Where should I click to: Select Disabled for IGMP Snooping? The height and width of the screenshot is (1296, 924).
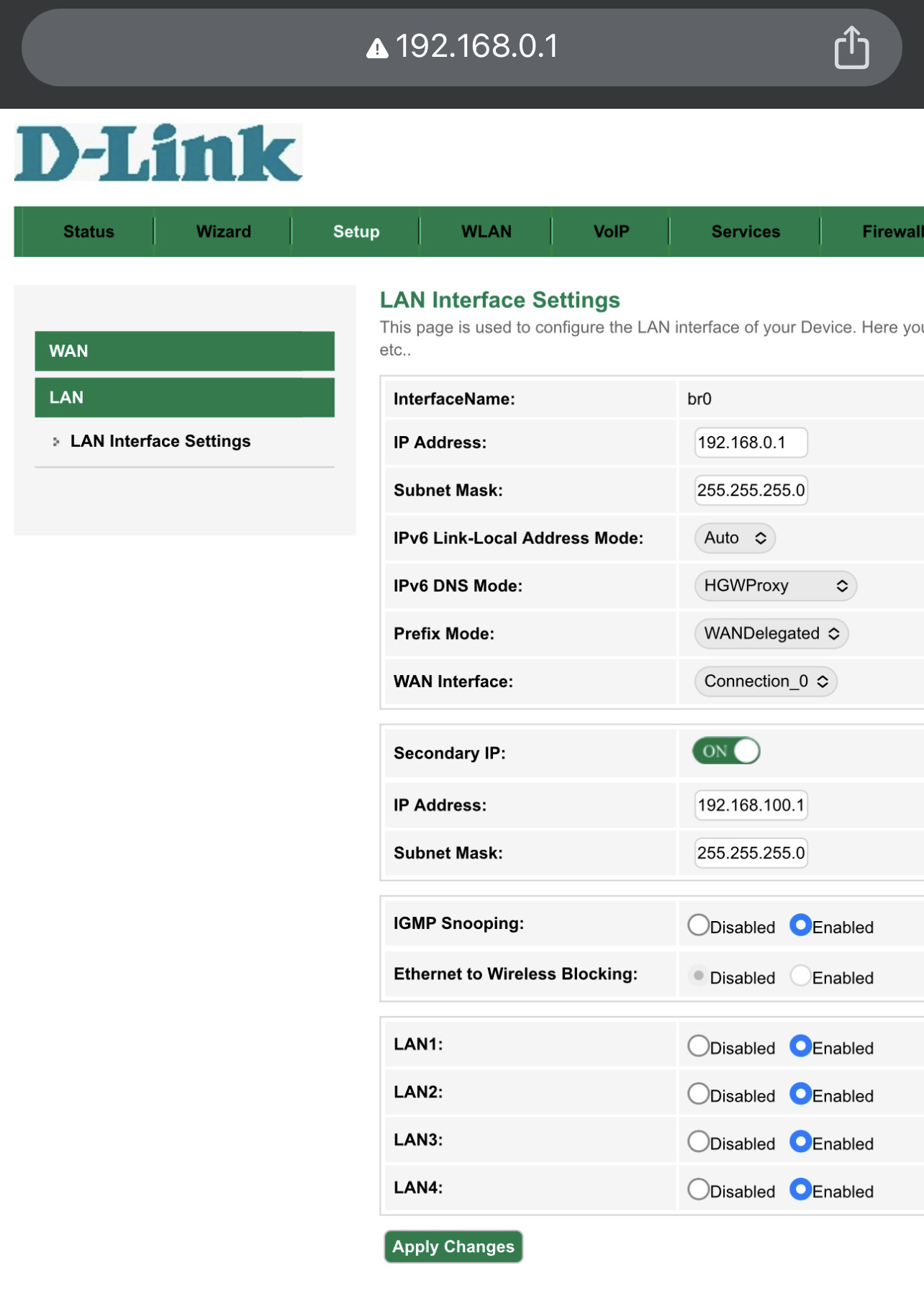(698, 925)
